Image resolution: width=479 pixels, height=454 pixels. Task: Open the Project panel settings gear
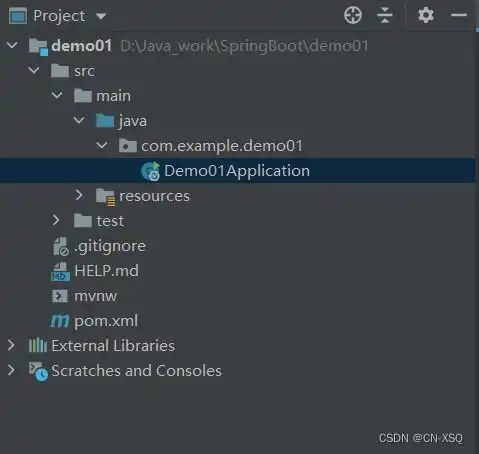coord(426,15)
